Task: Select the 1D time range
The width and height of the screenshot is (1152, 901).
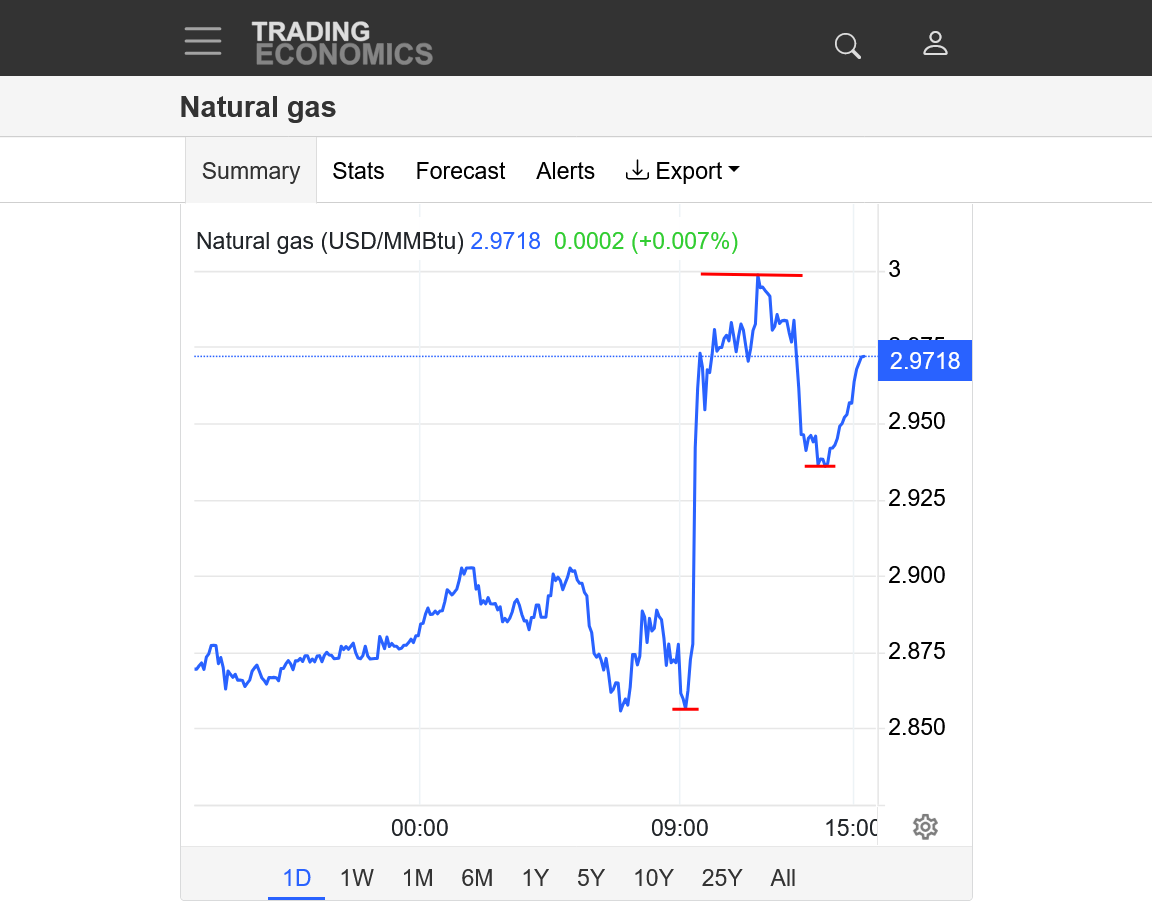Action: click(297, 878)
